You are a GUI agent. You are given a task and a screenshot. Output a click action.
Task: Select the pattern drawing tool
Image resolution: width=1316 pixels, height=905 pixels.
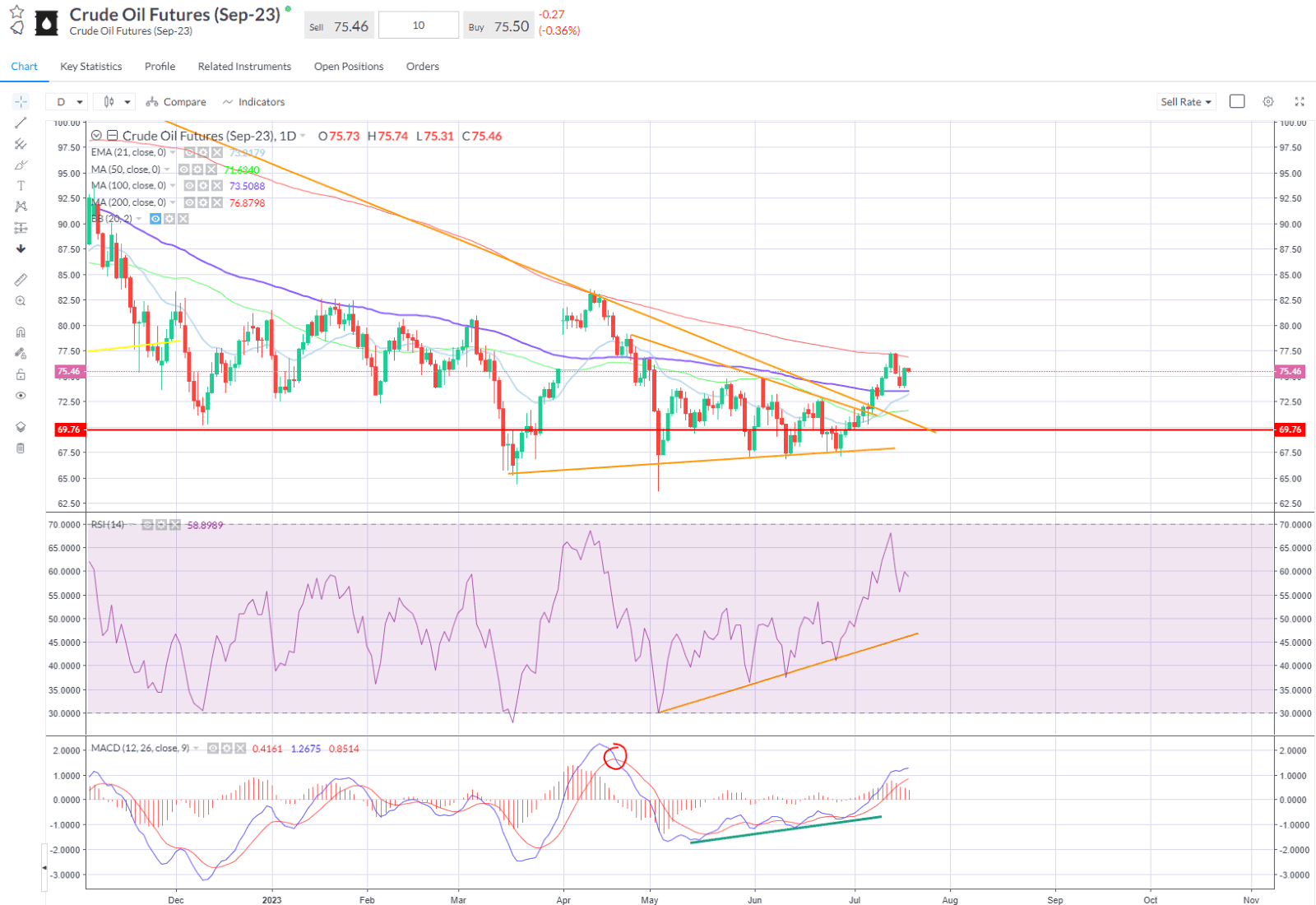(x=21, y=207)
